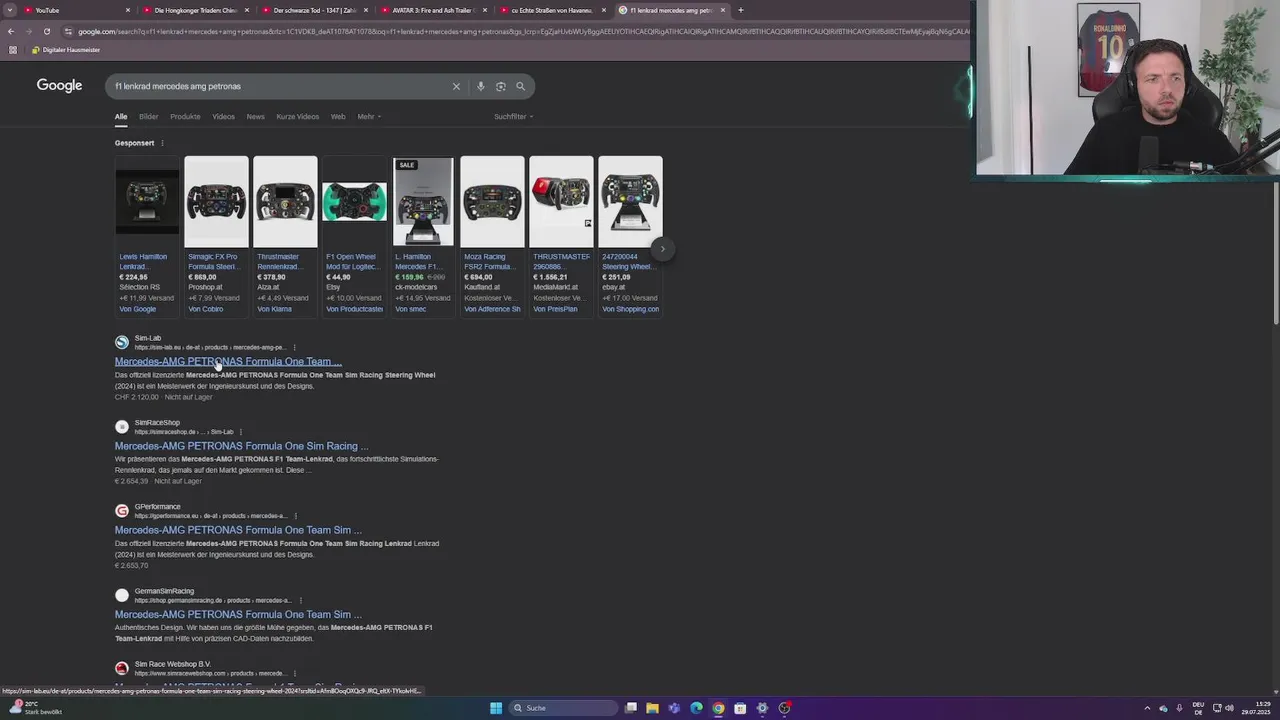
Task: Show hidden system tray icons
Action: pos(1147,708)
